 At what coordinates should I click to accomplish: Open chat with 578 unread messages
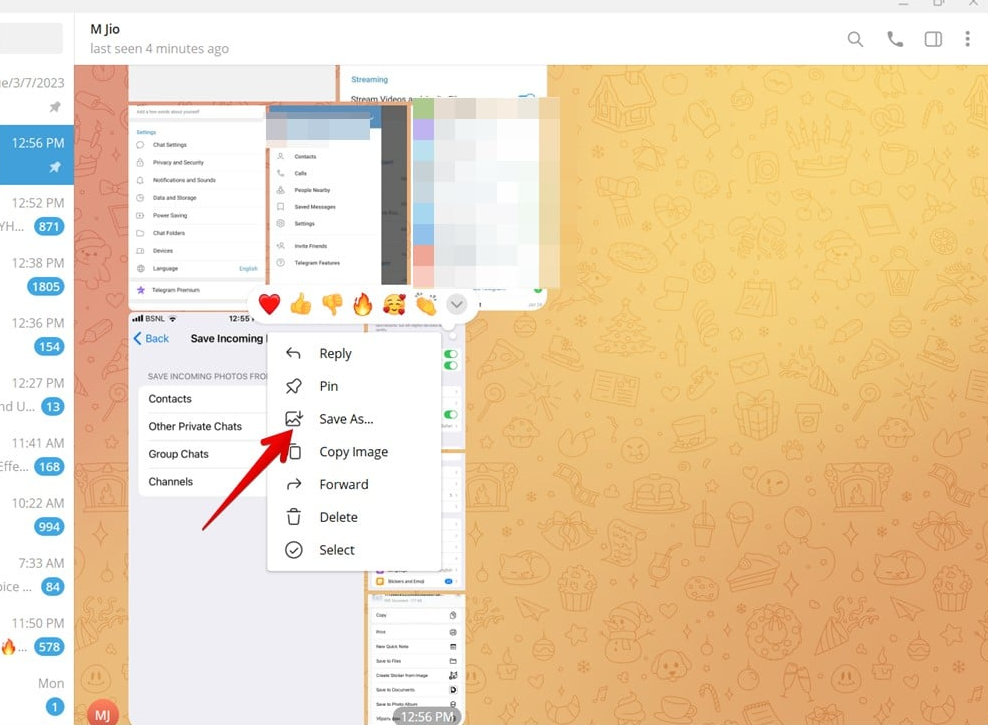(37, 635)
